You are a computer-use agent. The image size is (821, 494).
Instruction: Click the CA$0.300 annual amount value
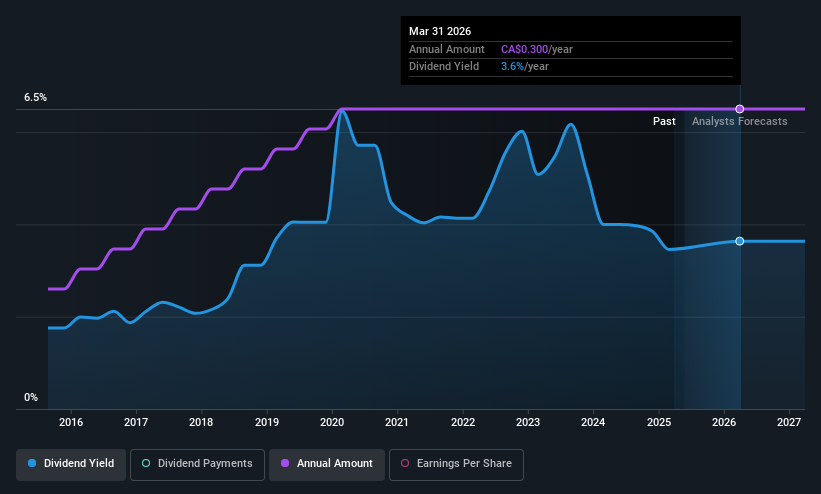[x=524, y=49]
